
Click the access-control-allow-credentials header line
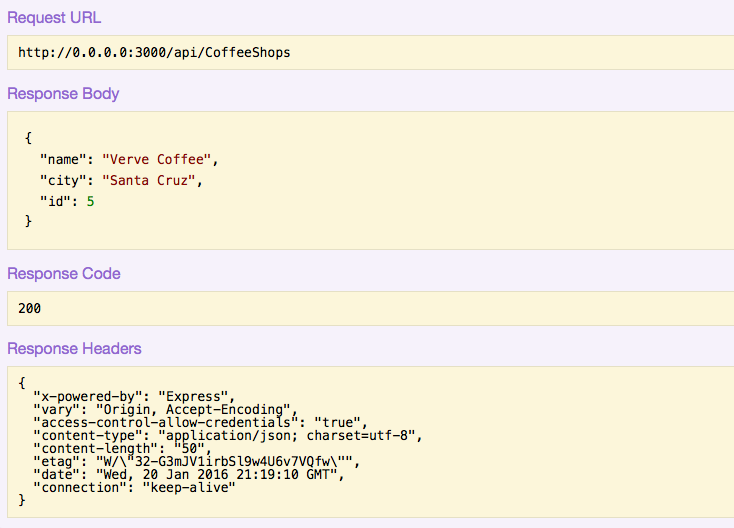click(200, 423)
